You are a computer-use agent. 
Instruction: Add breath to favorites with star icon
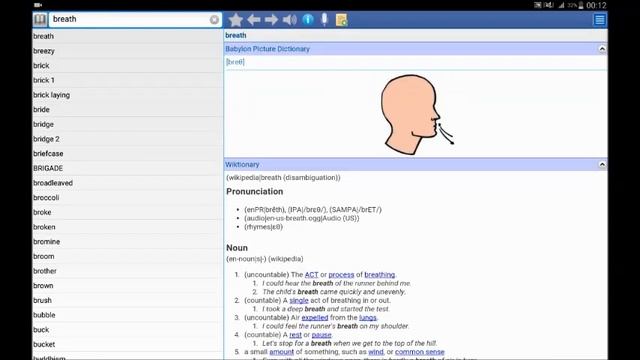[236, 20]
